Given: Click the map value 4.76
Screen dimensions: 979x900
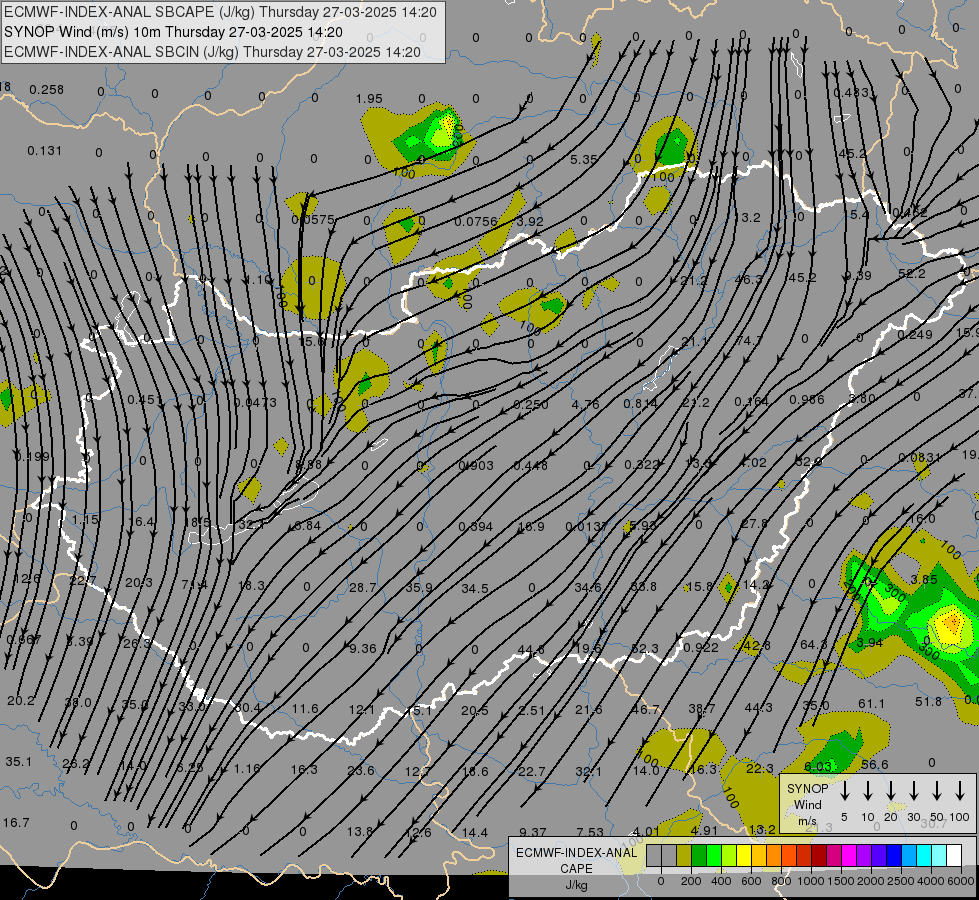Looking at the screenshot, I should (x=585, y=404).
